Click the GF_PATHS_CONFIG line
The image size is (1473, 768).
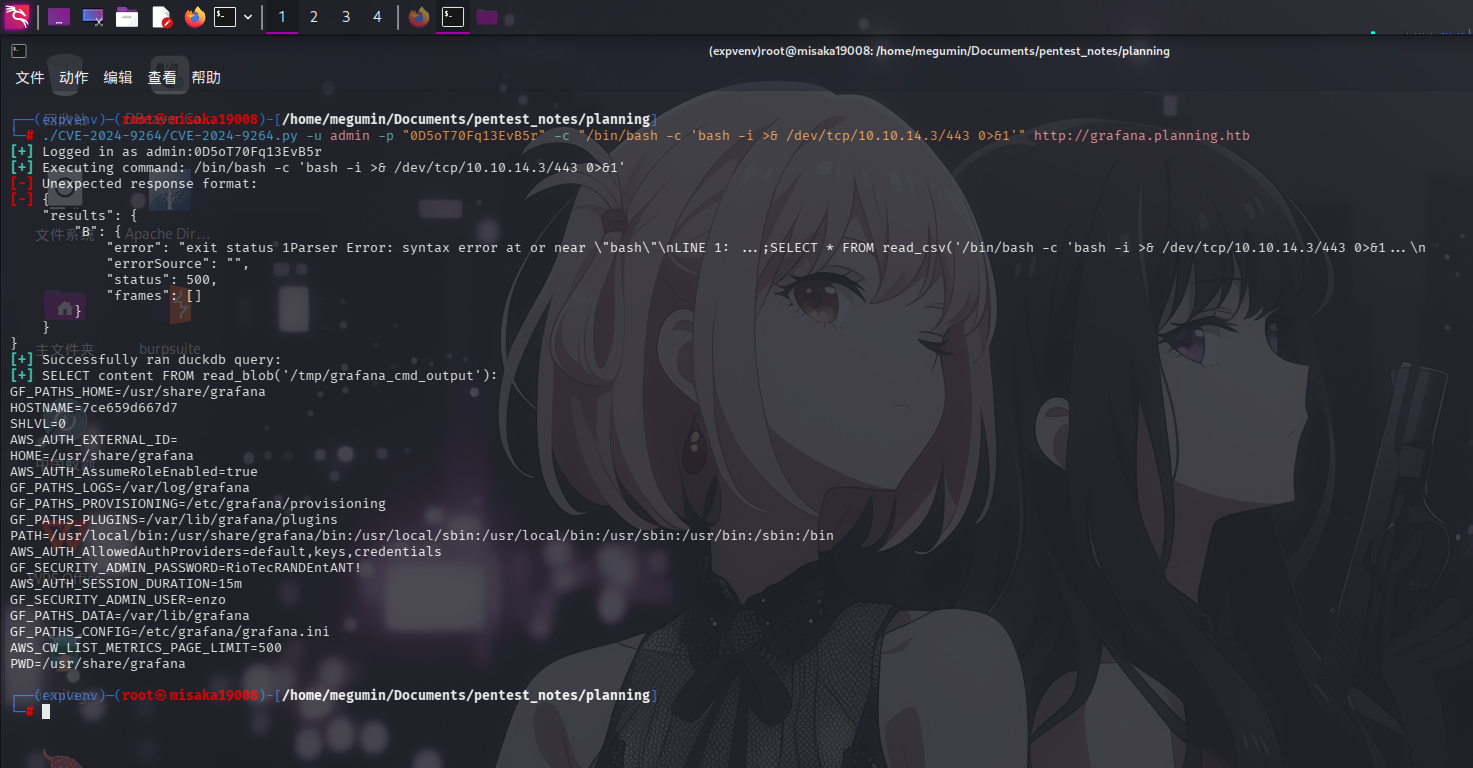[x=170, y=631]
